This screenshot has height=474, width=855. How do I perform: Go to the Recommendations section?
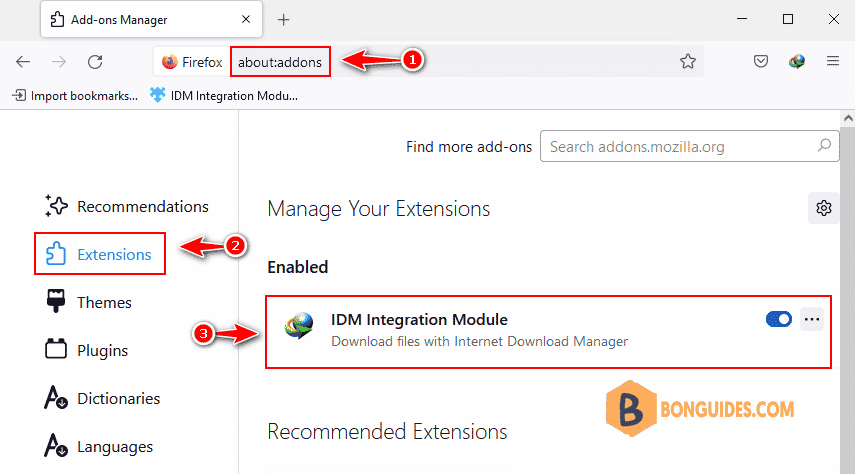(x=127, y=207)
